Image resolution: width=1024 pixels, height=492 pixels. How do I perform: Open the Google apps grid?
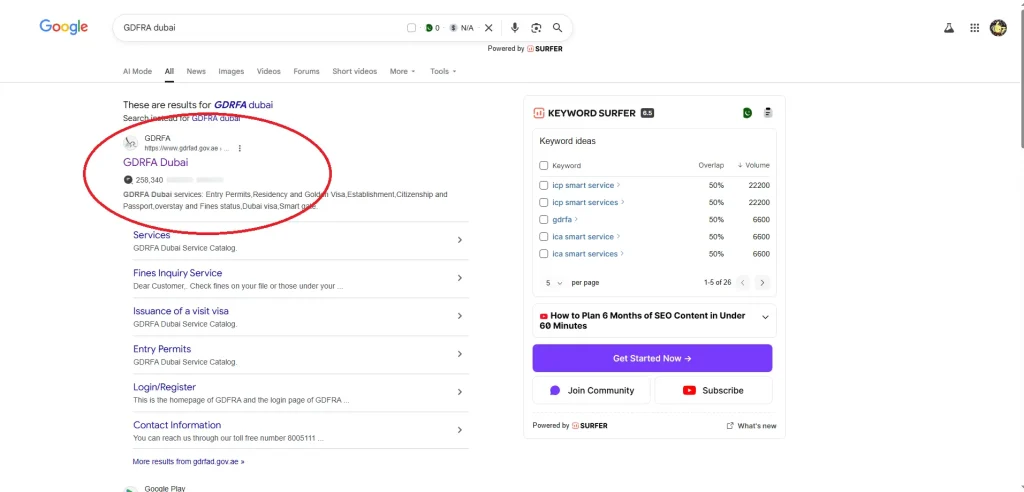[975, 28]
